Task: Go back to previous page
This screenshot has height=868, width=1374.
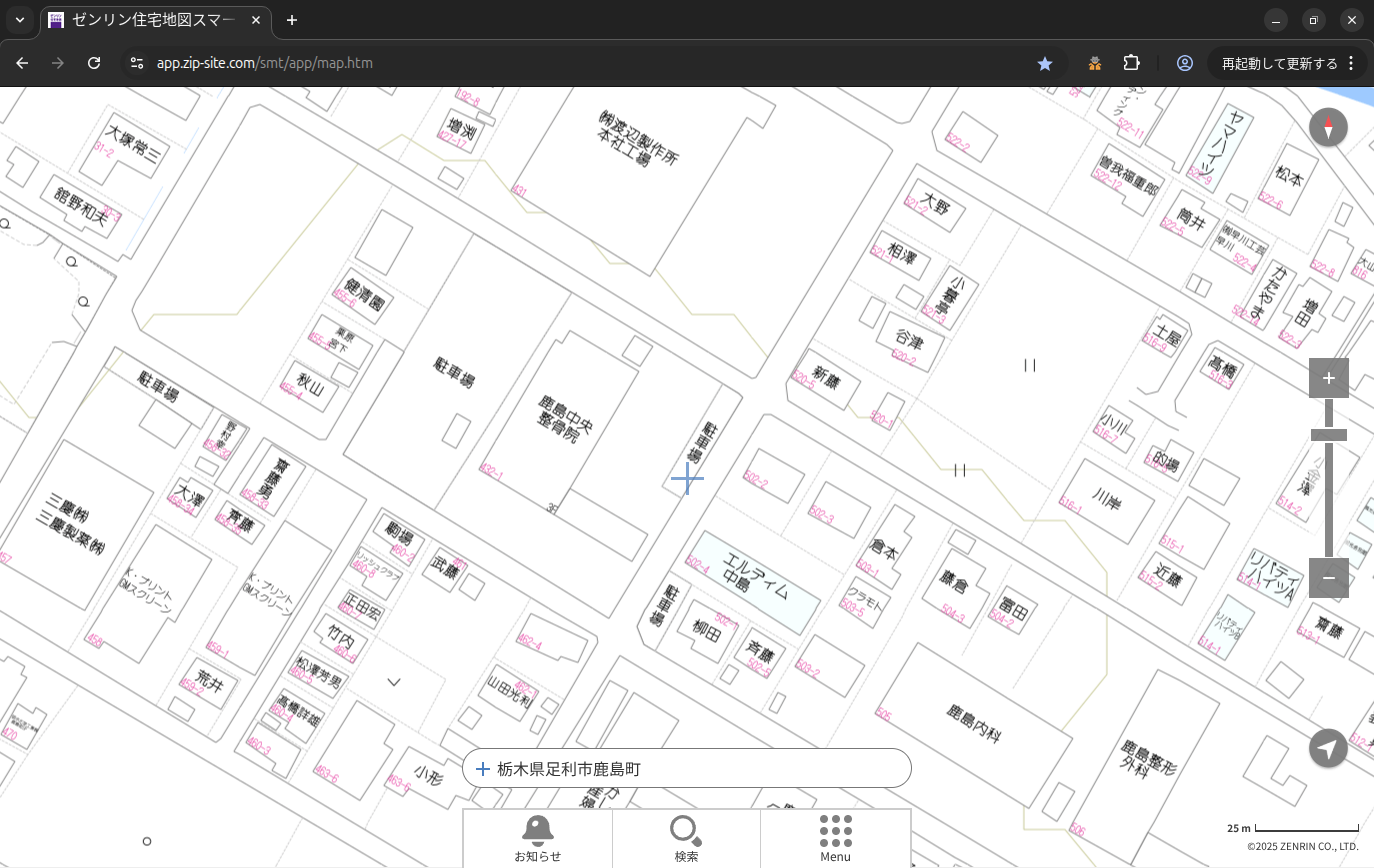Action: [22, 63]
